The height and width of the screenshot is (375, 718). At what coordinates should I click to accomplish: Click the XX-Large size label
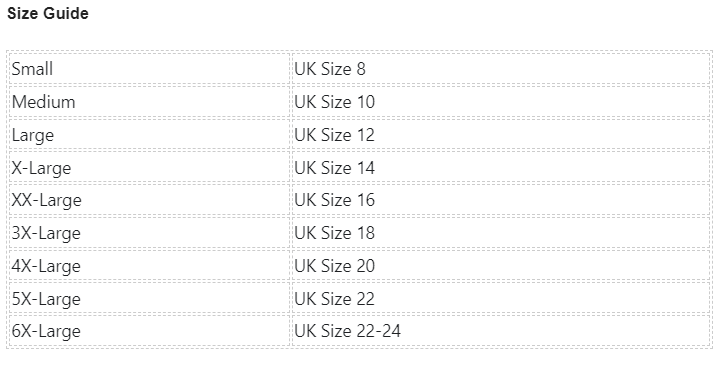[47, 201]
